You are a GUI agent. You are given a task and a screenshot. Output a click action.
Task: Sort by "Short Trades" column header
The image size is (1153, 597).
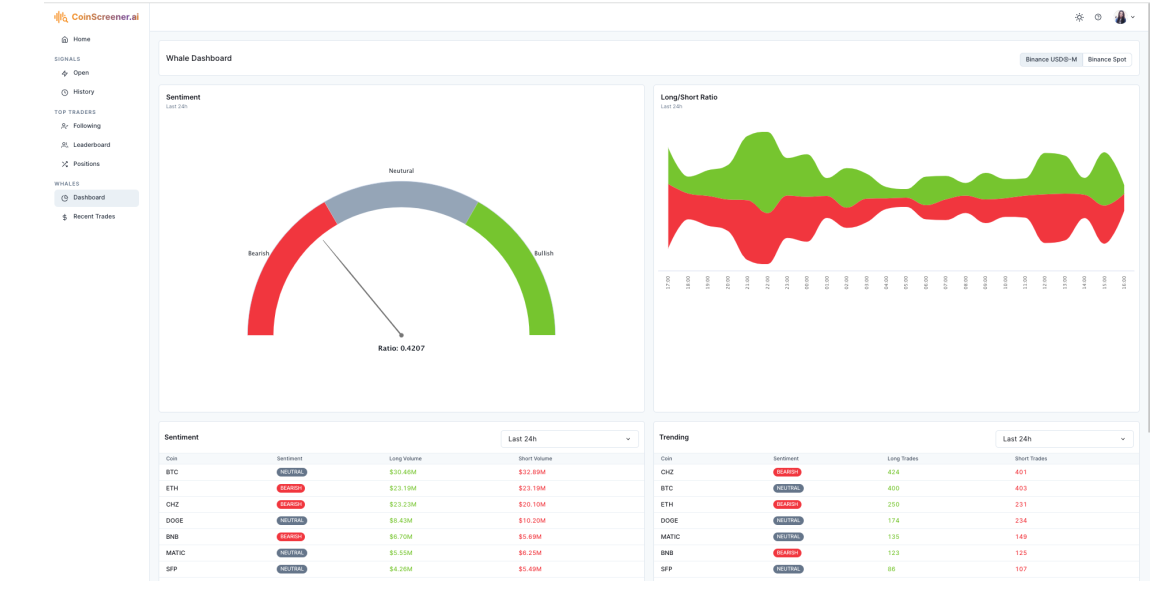pos(1031,459)
